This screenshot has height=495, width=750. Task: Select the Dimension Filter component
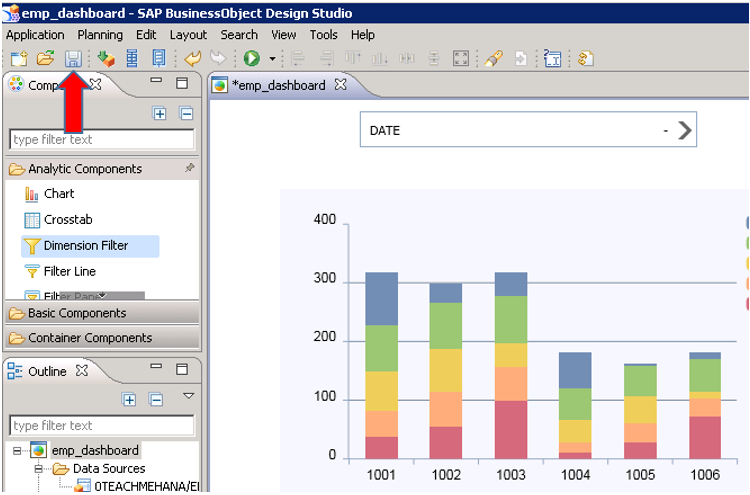point(90,246)
